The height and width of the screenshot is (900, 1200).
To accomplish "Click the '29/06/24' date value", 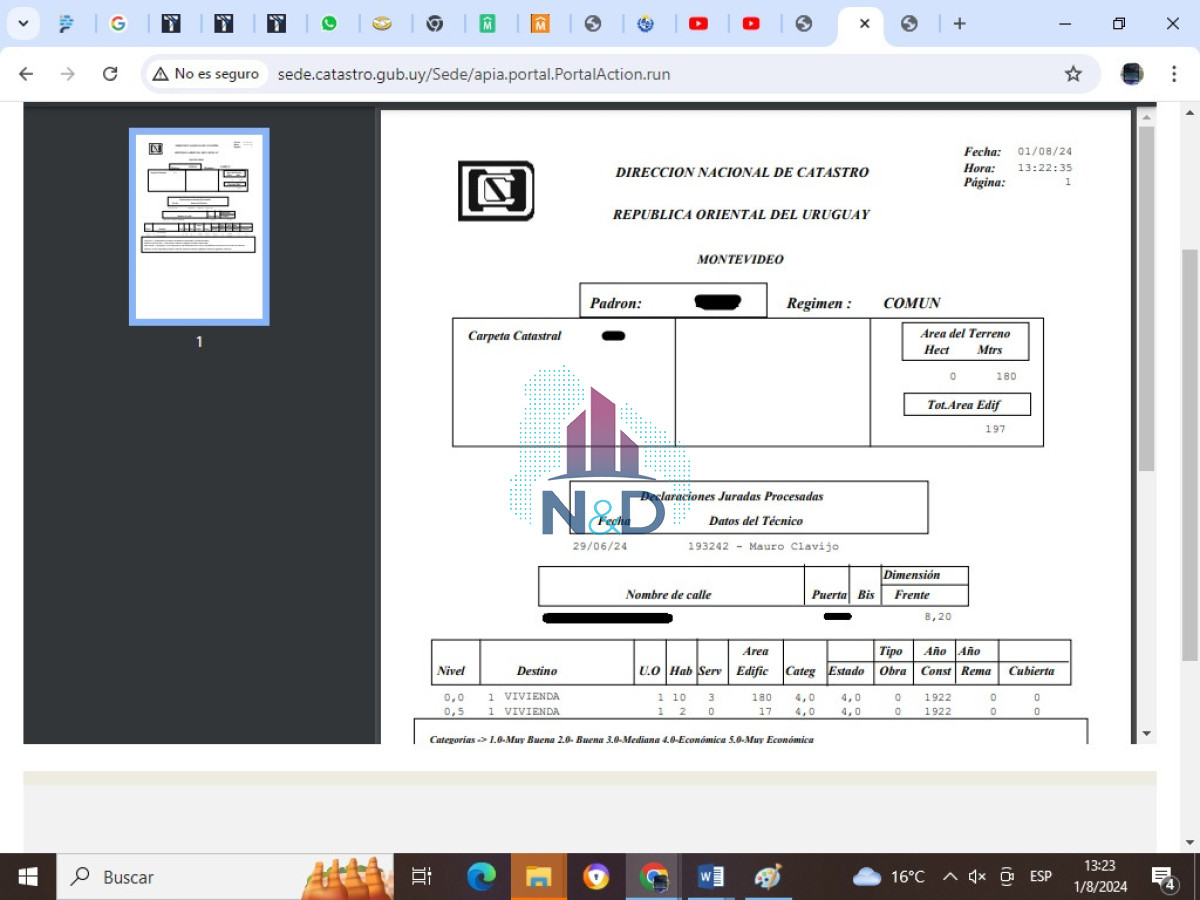I will point(600,546).
